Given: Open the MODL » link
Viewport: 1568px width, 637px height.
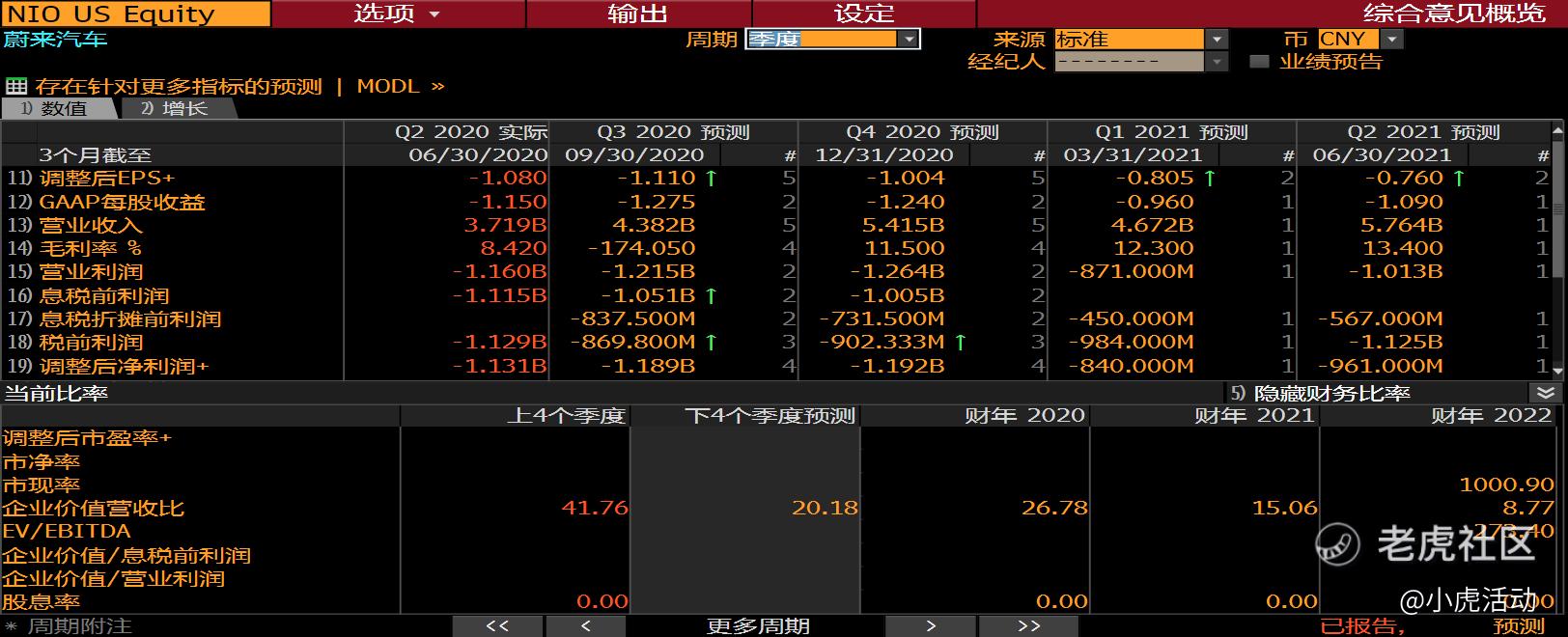Looking at the screenshot, I should [401, 86].
